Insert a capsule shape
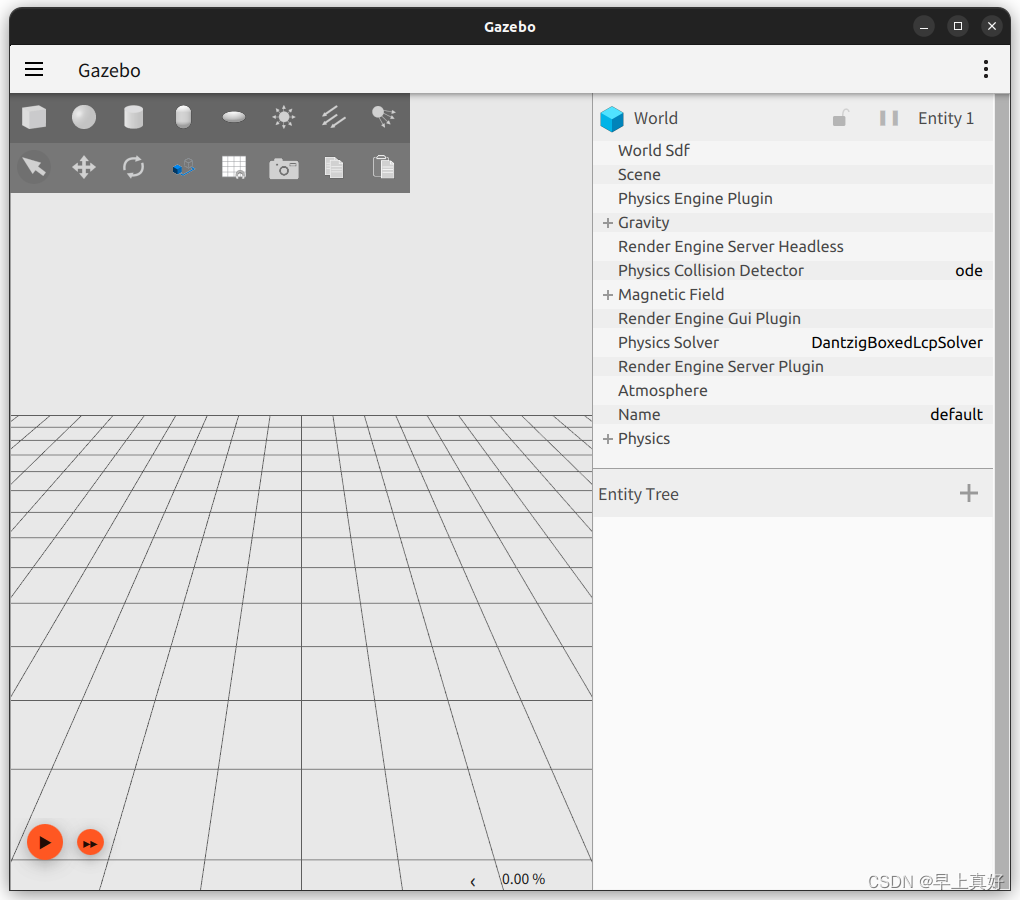 pyautogui.click(x=183, y=118)
